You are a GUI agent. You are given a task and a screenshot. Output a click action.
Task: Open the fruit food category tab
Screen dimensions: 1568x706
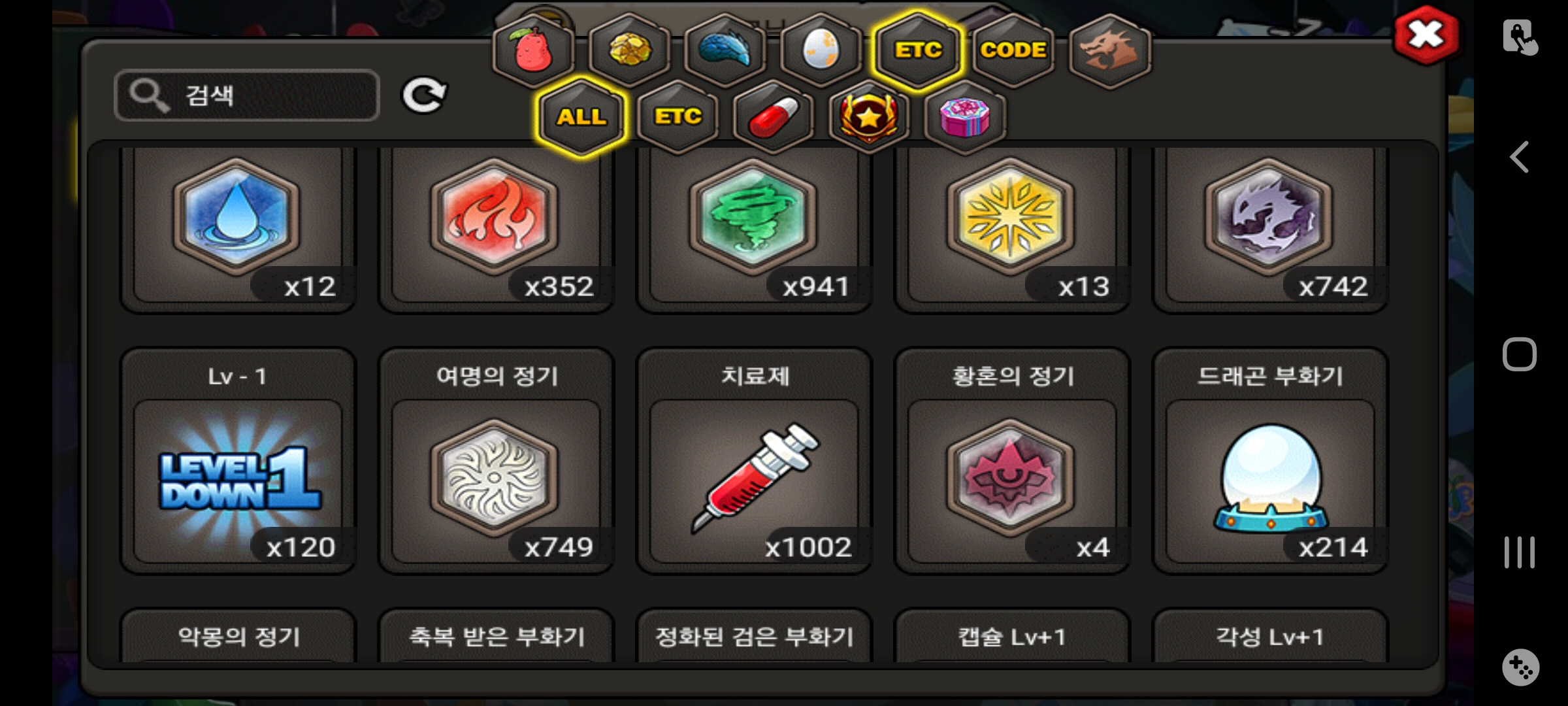point(533,50)
